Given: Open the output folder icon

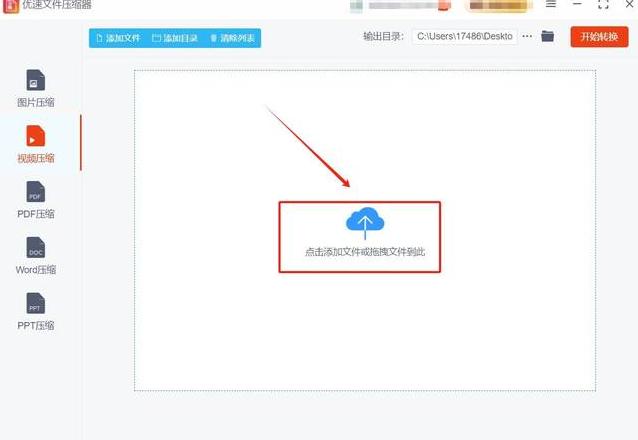Looking at the screenshot, I should click(548, 36).
